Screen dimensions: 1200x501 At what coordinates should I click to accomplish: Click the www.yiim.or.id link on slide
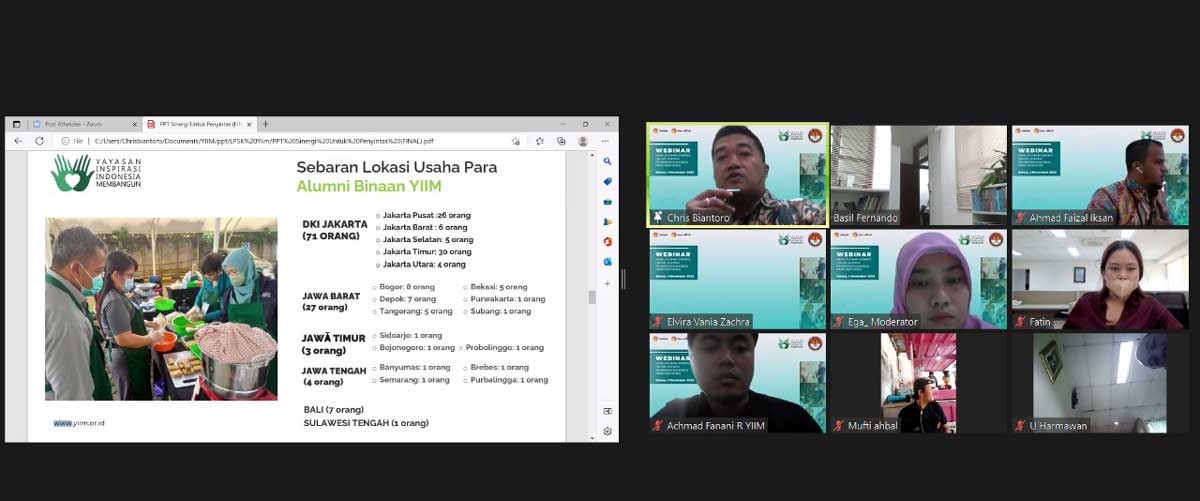coord(79,423)
